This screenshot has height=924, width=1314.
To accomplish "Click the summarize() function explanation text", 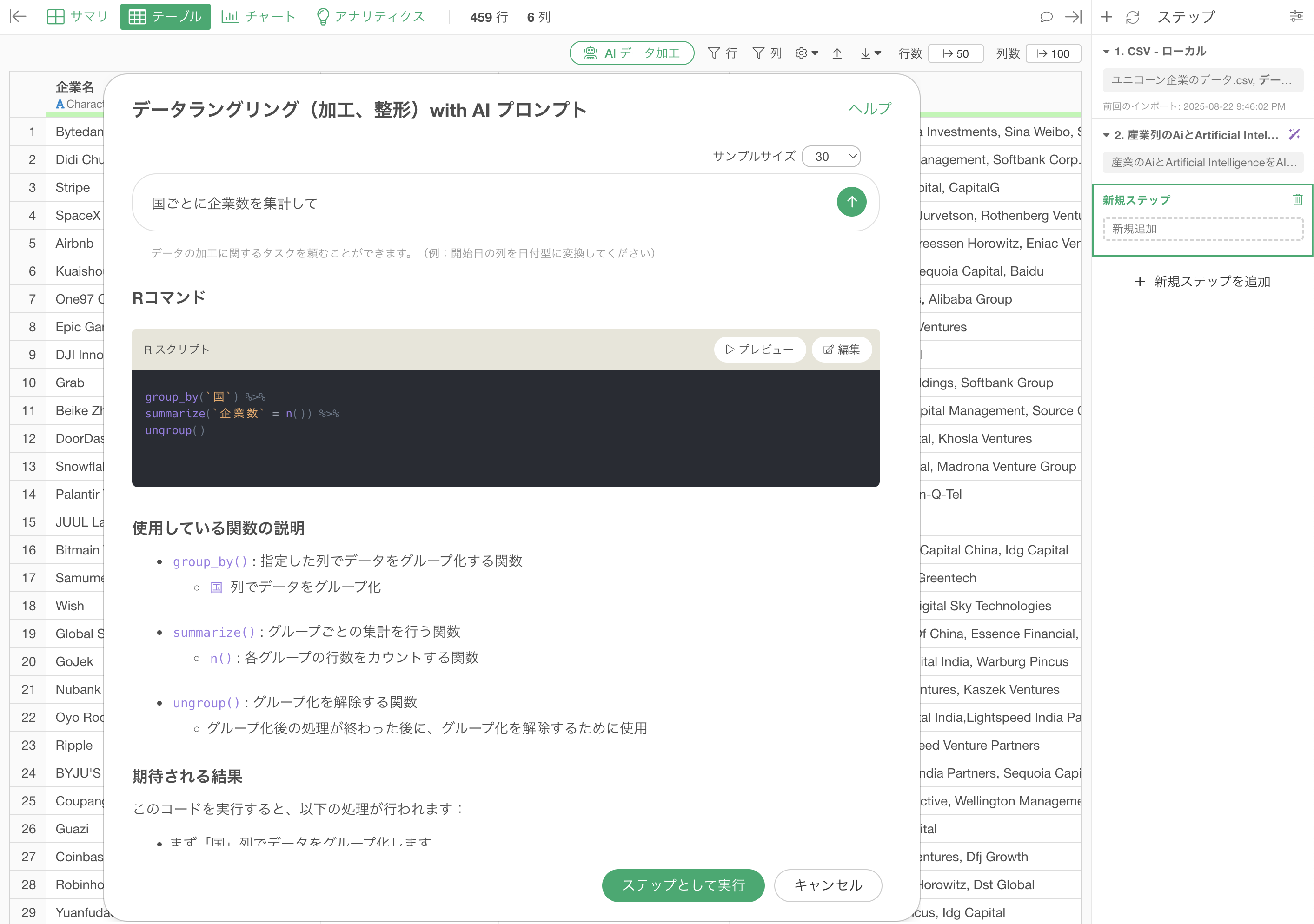I will click(x=317, y=632).
